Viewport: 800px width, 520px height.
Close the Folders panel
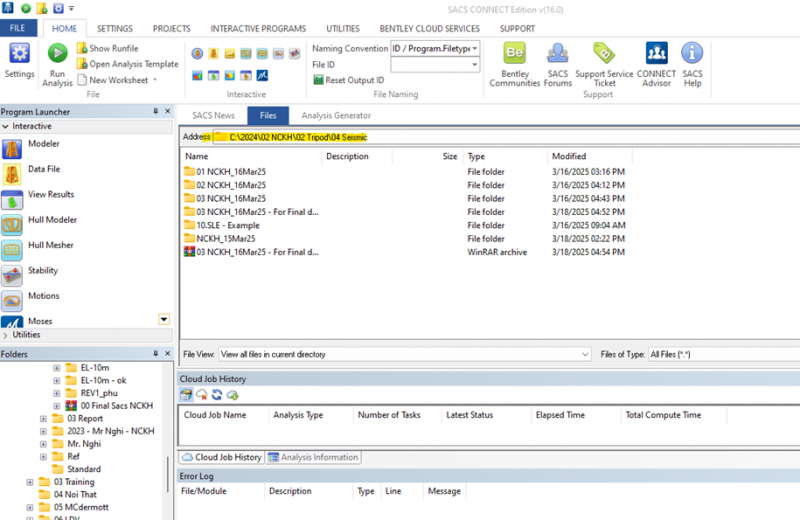coord(167,354)
